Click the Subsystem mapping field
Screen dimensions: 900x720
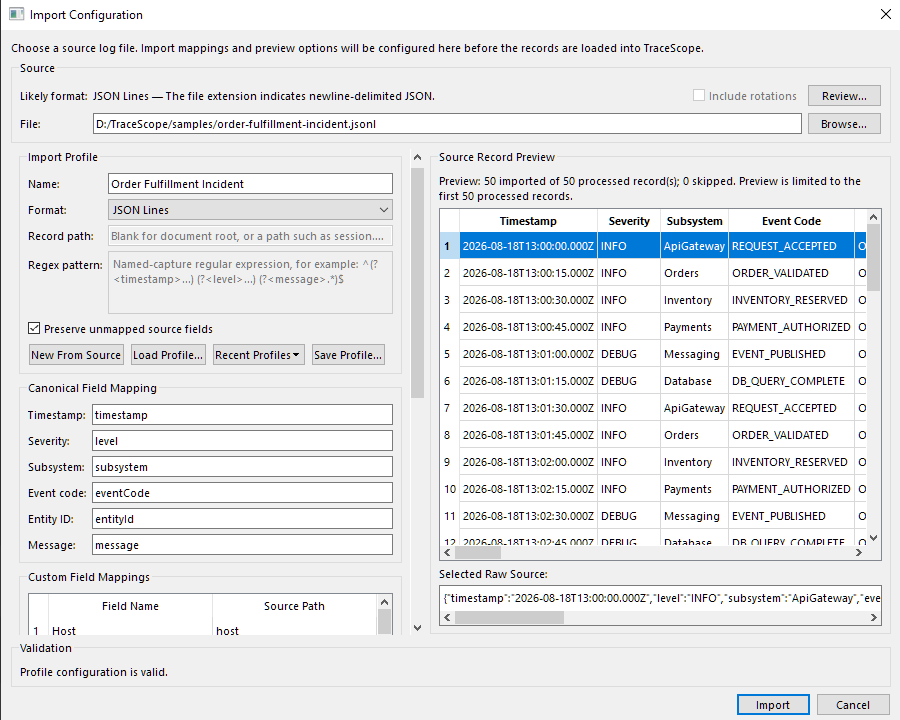click(242, 467)
